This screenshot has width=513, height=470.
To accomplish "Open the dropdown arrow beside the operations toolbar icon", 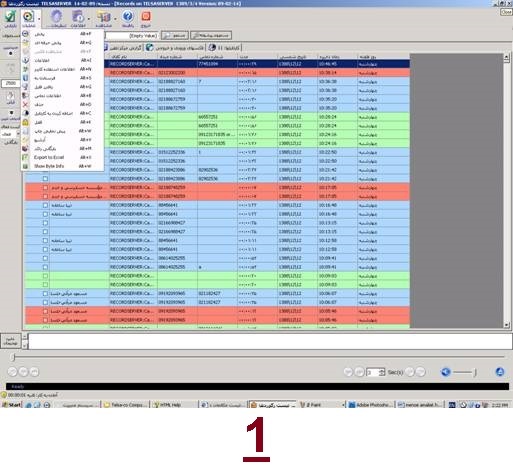I will [39, 18].
